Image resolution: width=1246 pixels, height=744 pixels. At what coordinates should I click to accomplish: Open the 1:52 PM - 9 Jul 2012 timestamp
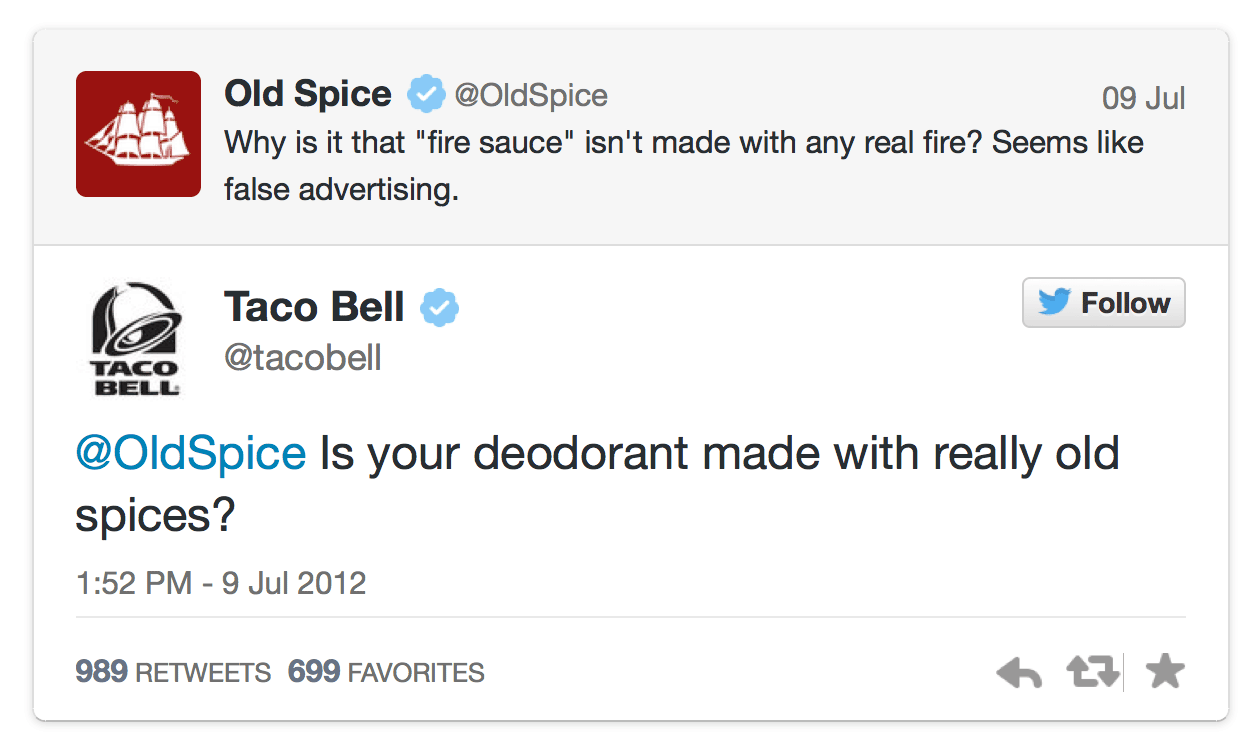click(x=221, y=582)
